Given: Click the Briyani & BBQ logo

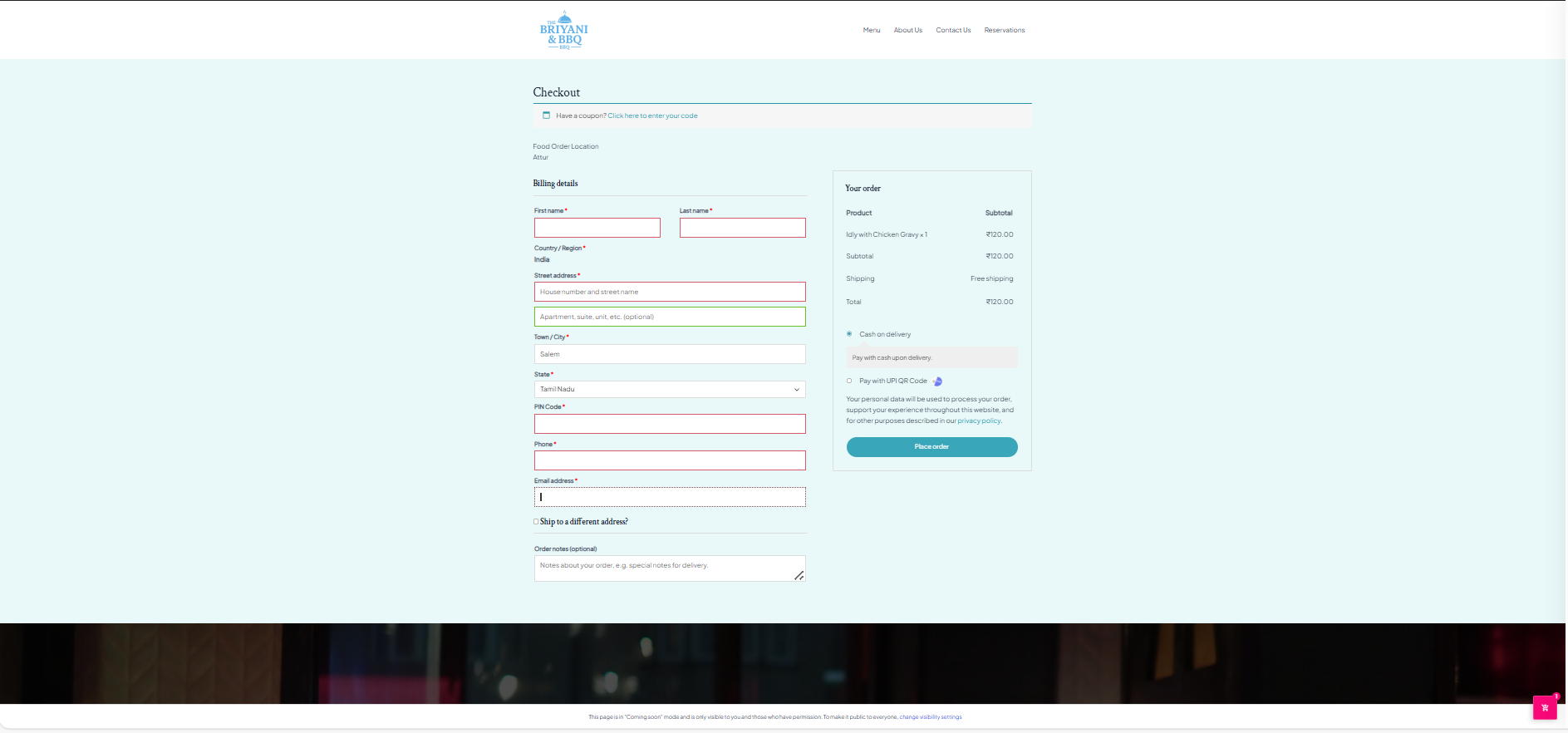Looking at the screenshot, I should coord(563,31).
